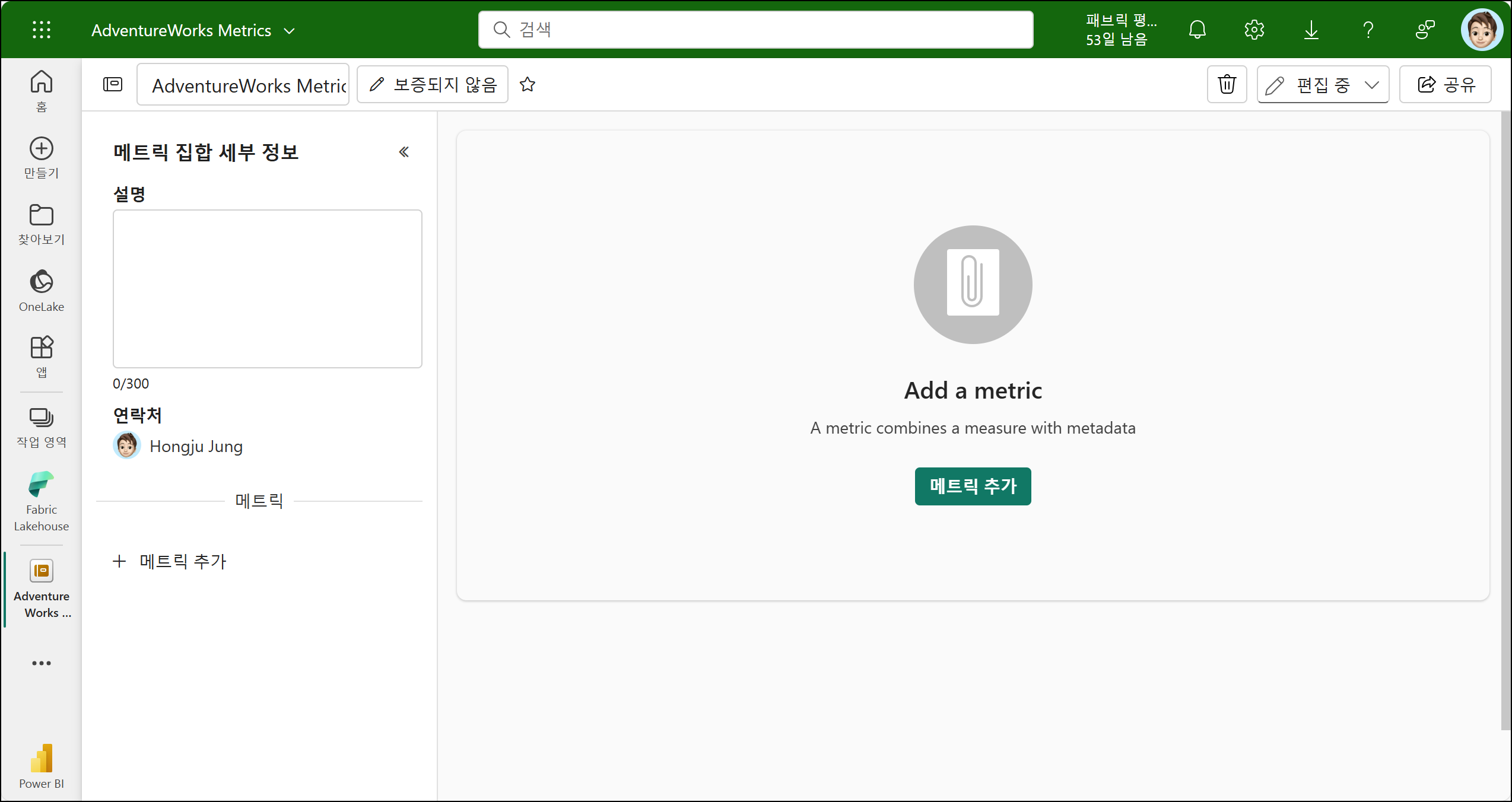Click the 검색 search box
This screenshot has height=802, width=1512.
pos(755,30)
